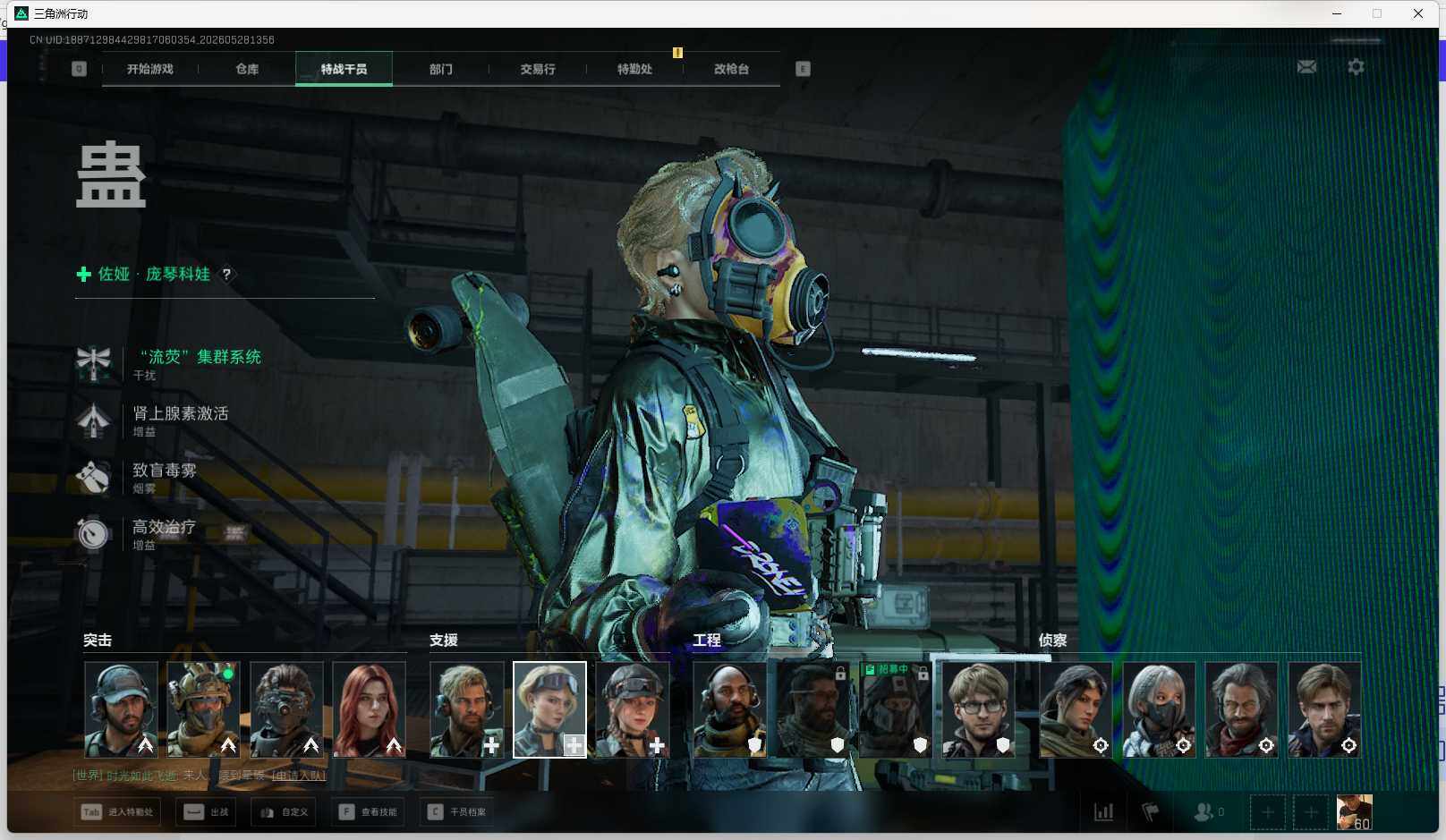Click the second empty squad slot plus

[x=1311, y=812]
